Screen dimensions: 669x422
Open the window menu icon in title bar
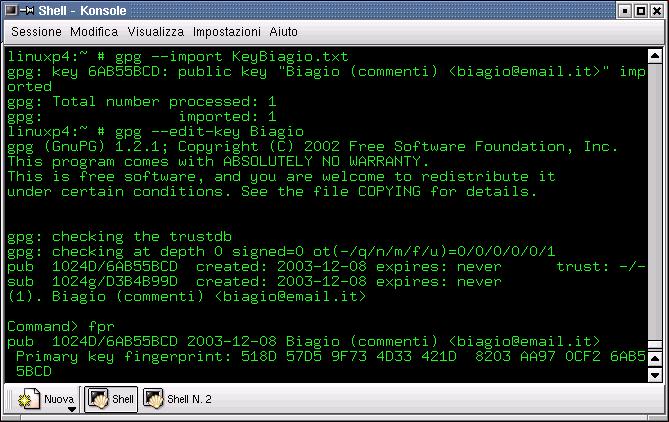[10, 10]
